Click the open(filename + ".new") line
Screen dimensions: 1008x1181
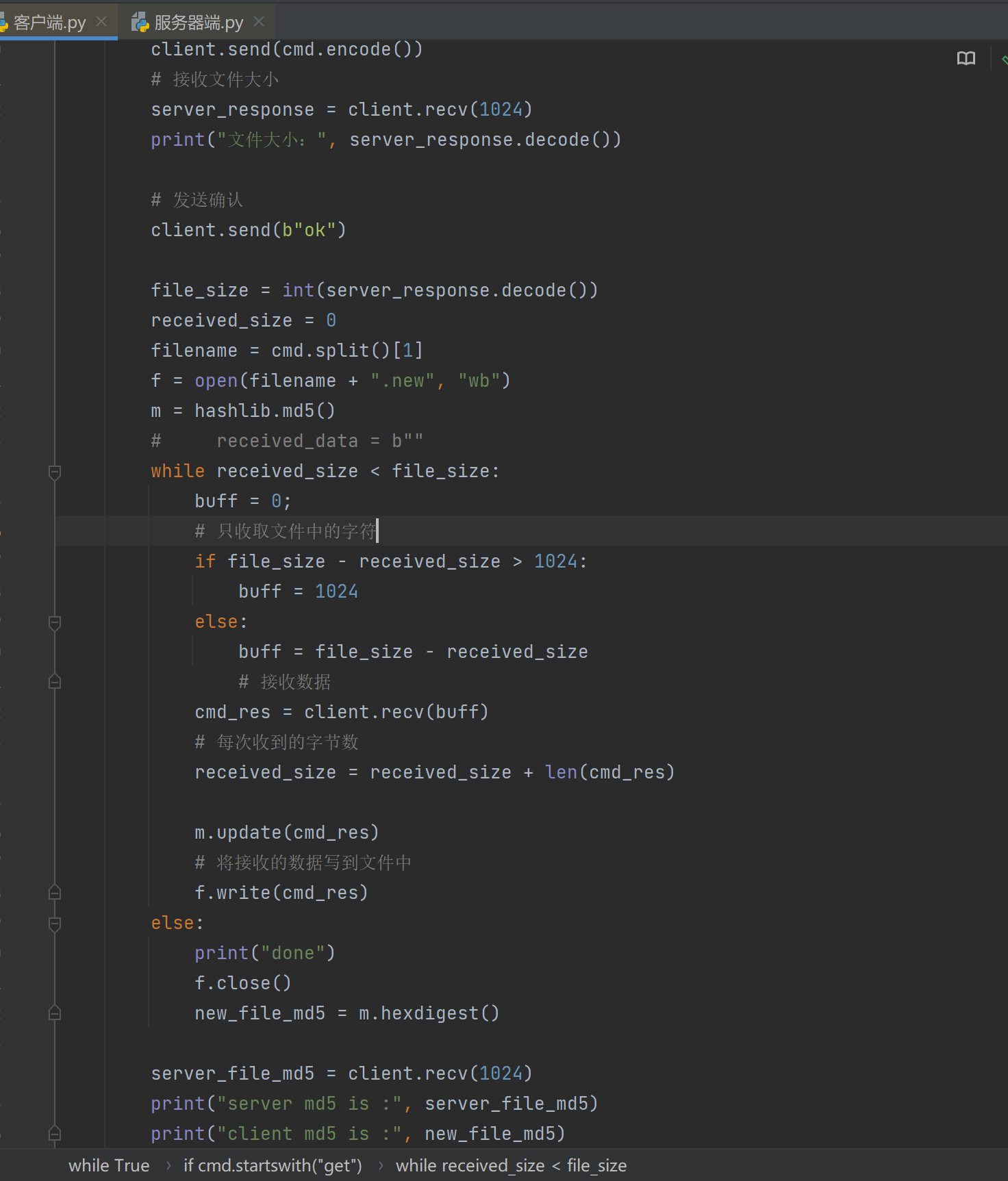(x=330, y=381)
